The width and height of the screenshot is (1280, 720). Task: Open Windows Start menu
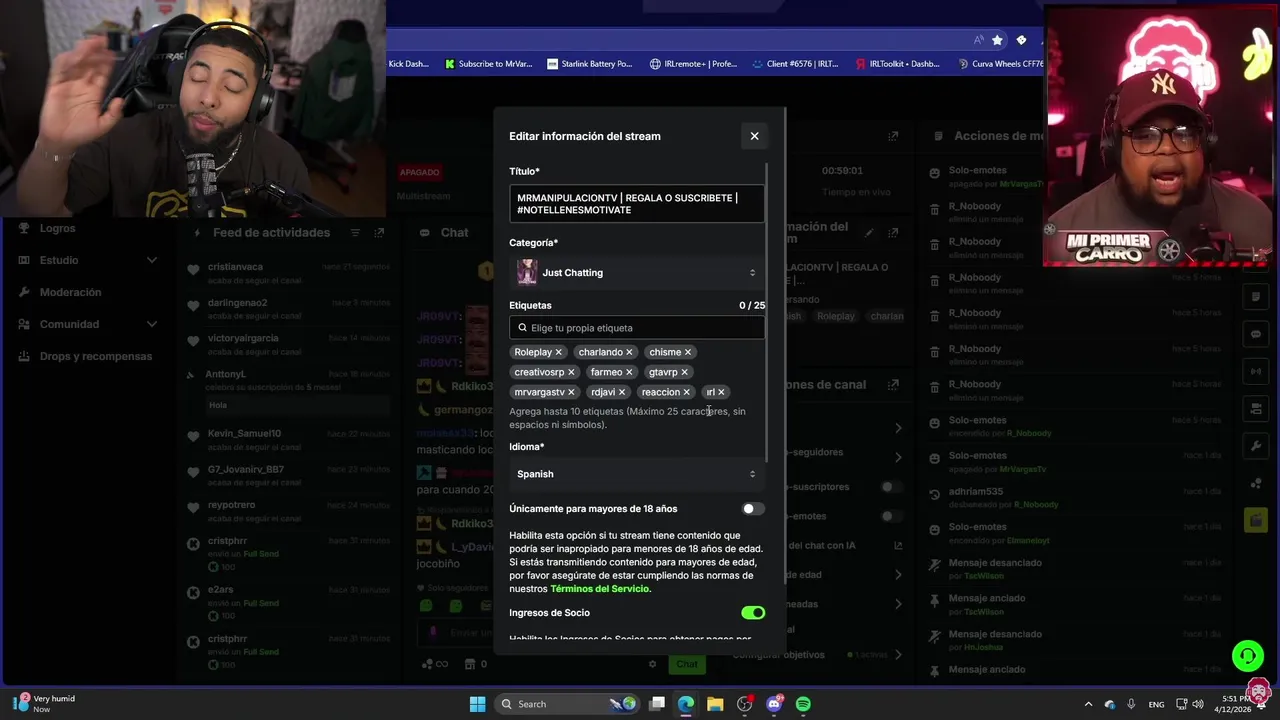point(477,704)
